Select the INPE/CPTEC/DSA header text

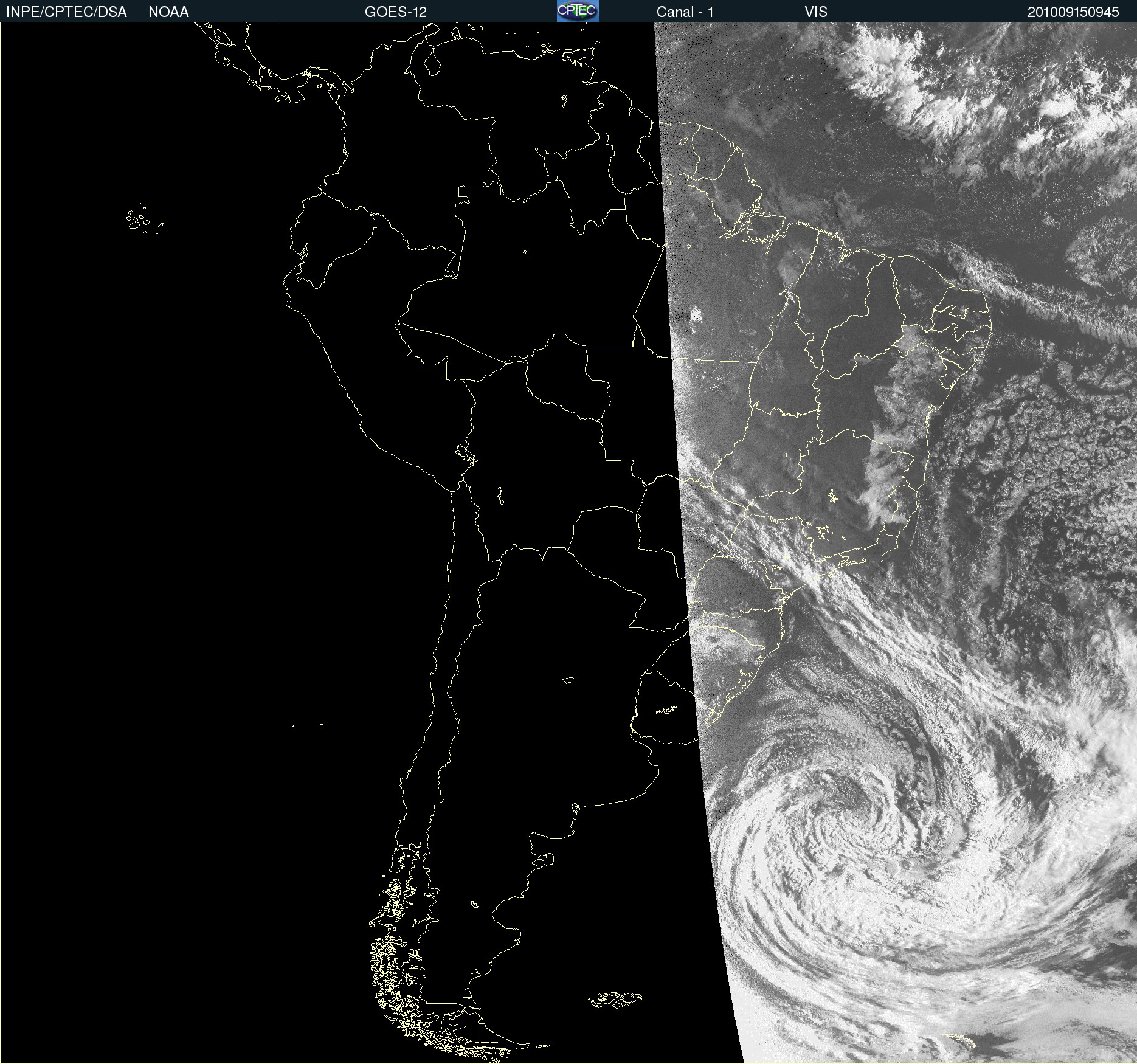[x=66, y=12]
